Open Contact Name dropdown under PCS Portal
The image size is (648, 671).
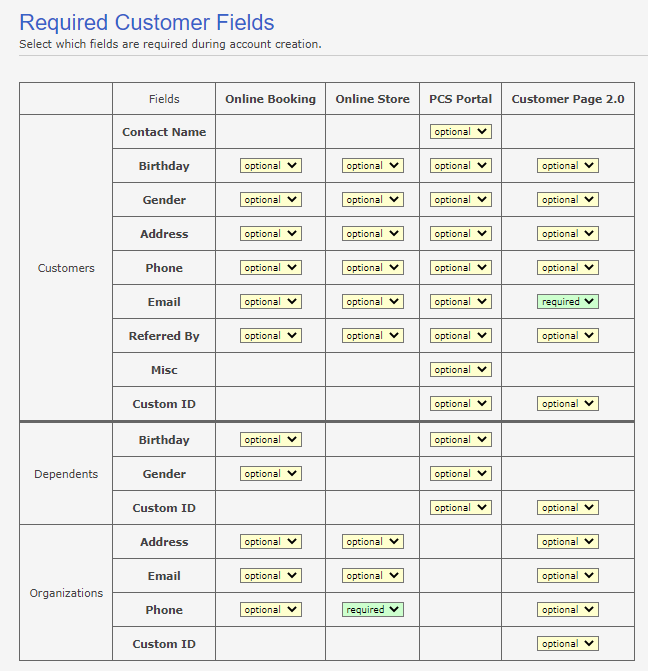461,131
